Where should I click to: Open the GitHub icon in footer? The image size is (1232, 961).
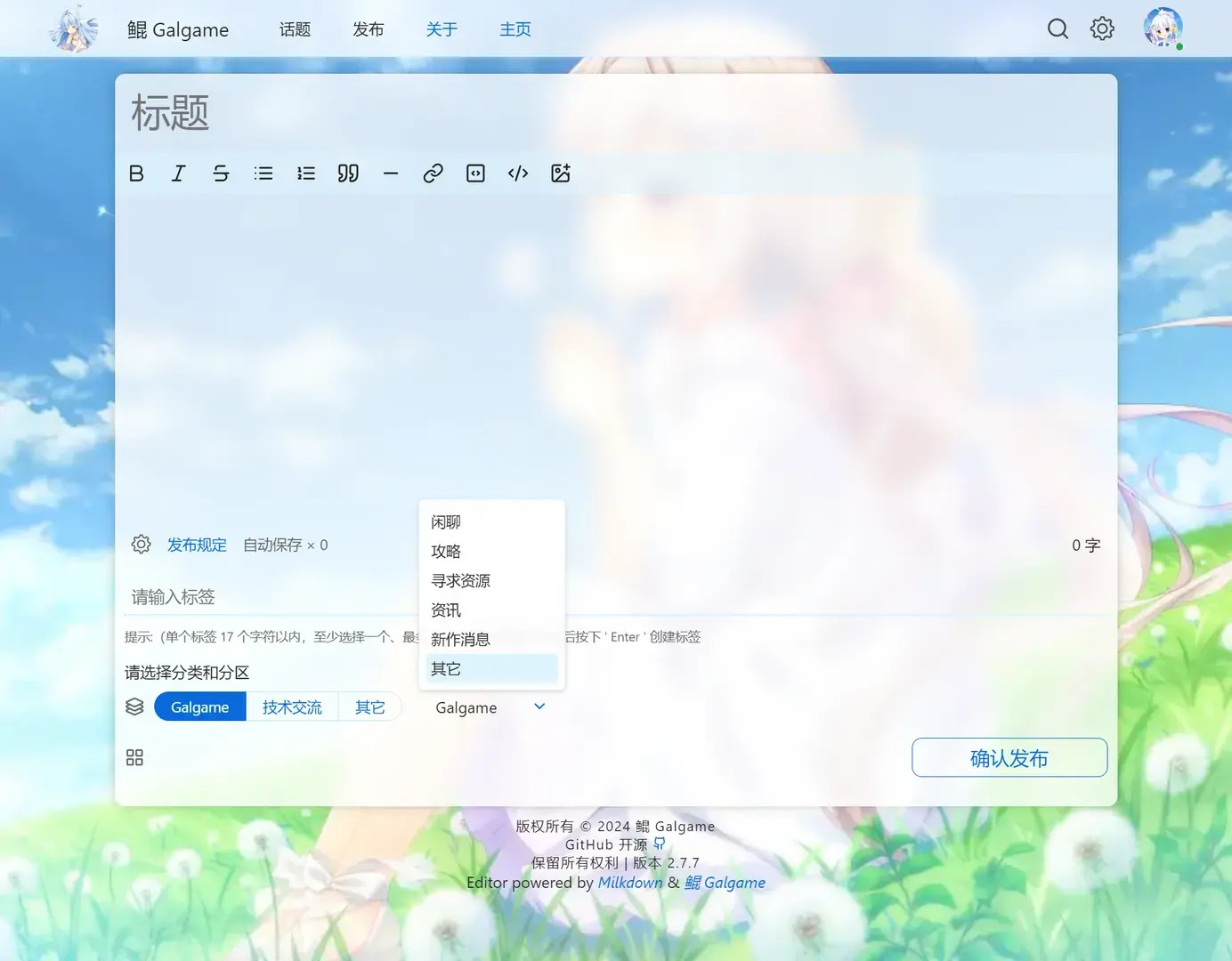pos(660,844)
